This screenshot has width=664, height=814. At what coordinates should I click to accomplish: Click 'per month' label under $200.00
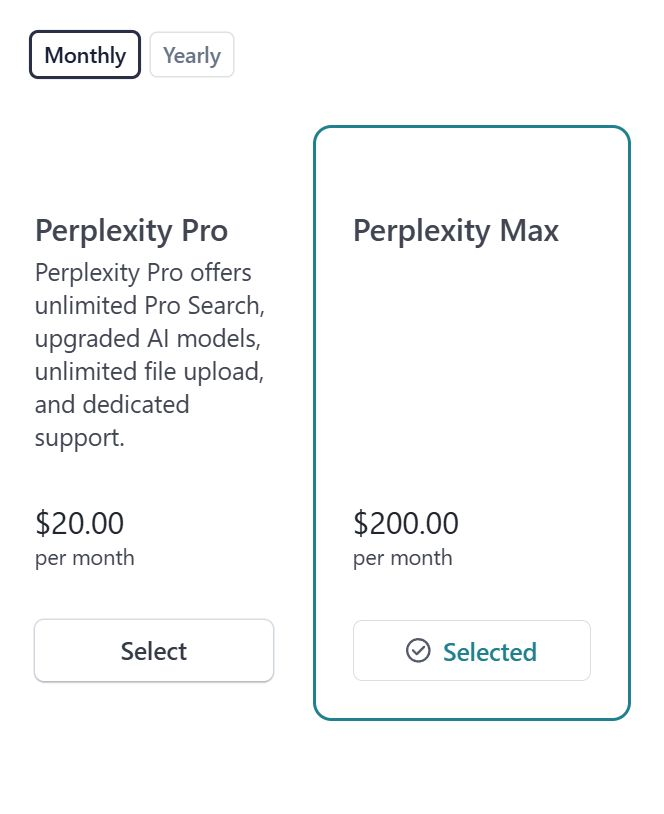click(x=403, y=559)
